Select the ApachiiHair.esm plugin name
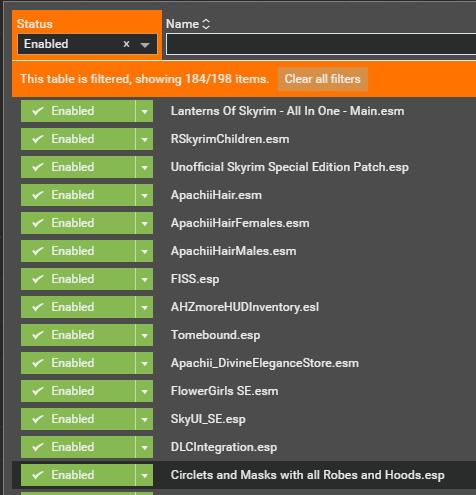Screen dimensions: 476x495 [216, 195]
